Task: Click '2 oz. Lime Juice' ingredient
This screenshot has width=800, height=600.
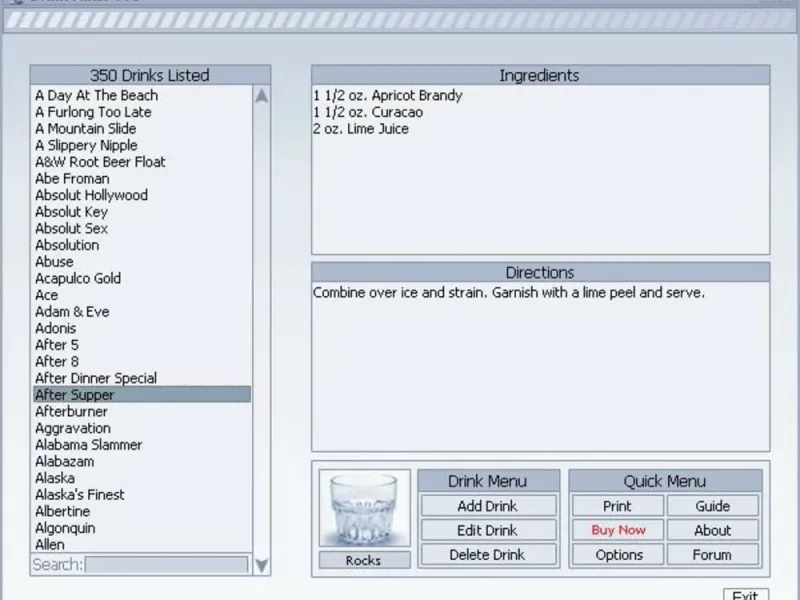Action: coord(361,129)
